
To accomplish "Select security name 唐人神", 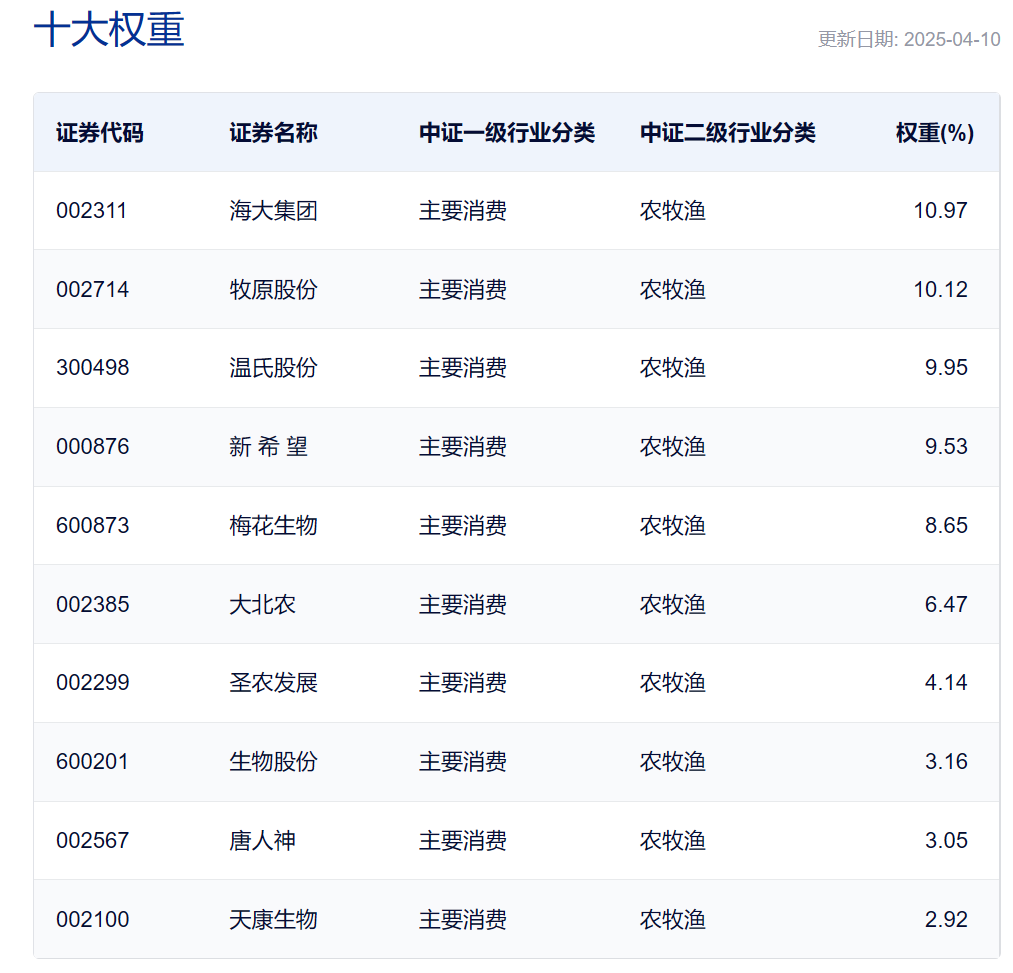I will 262,841.
